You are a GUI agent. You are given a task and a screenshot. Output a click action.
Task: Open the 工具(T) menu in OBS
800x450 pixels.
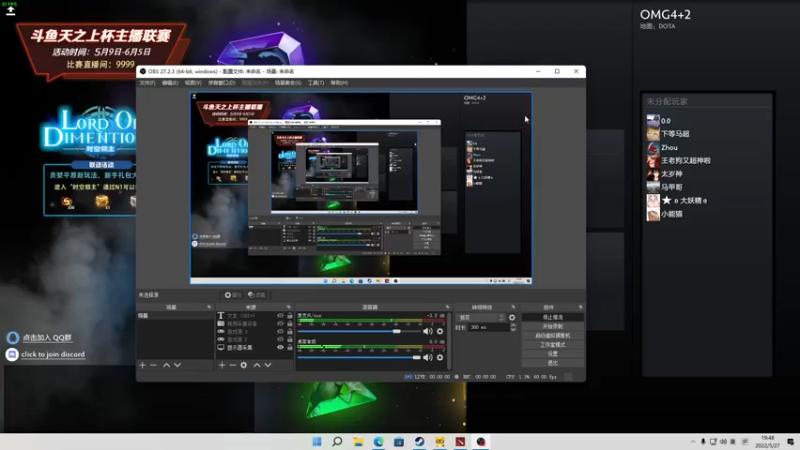point(316,83)
